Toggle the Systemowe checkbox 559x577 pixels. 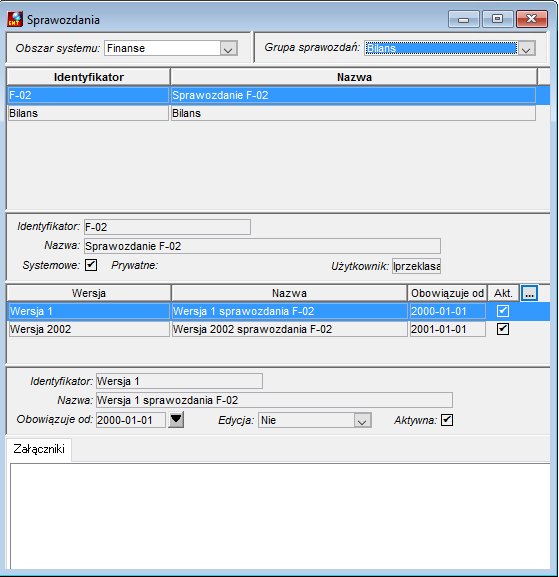pos(91,265)
